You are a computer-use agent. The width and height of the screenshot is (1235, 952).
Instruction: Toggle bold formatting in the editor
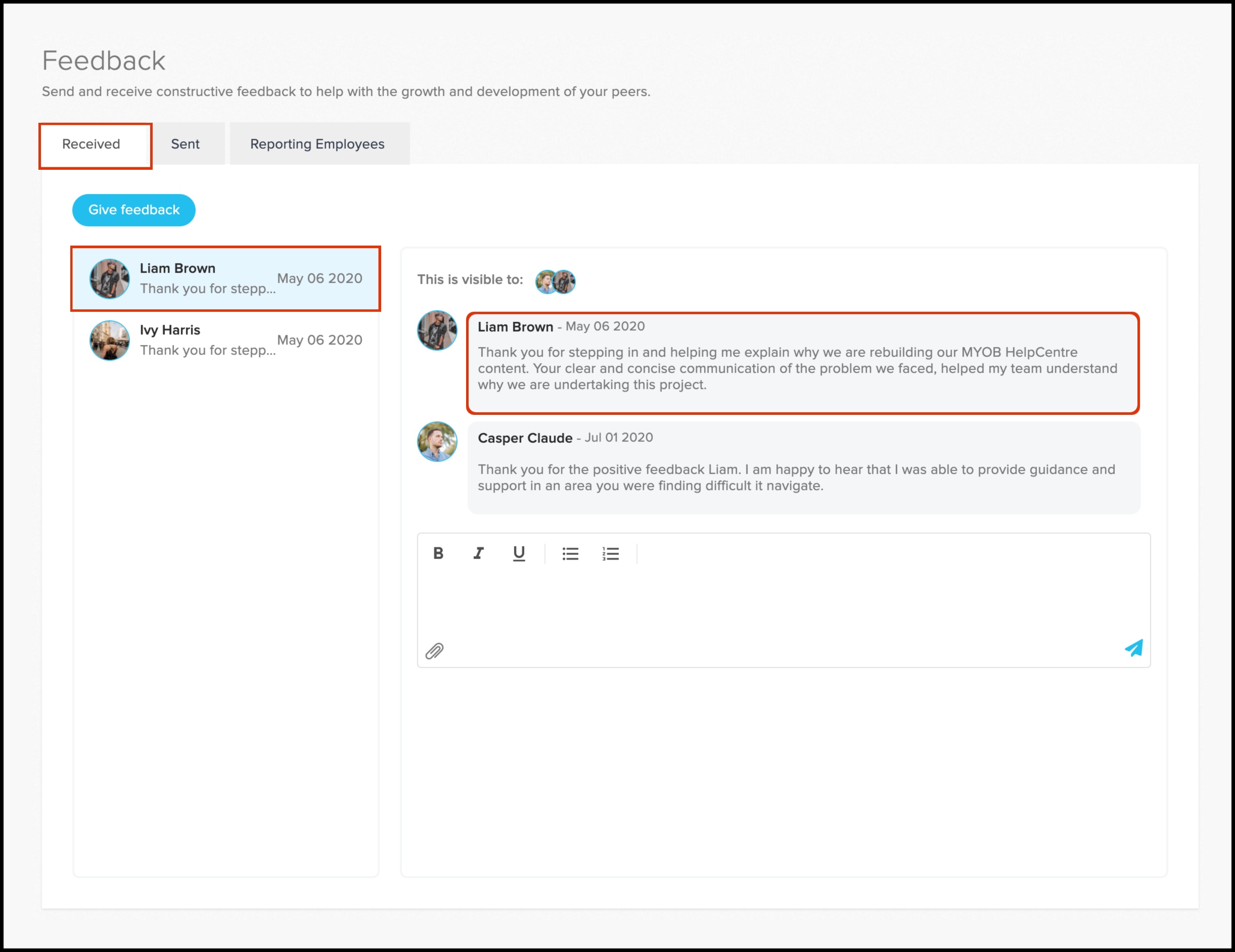[438, 553]
